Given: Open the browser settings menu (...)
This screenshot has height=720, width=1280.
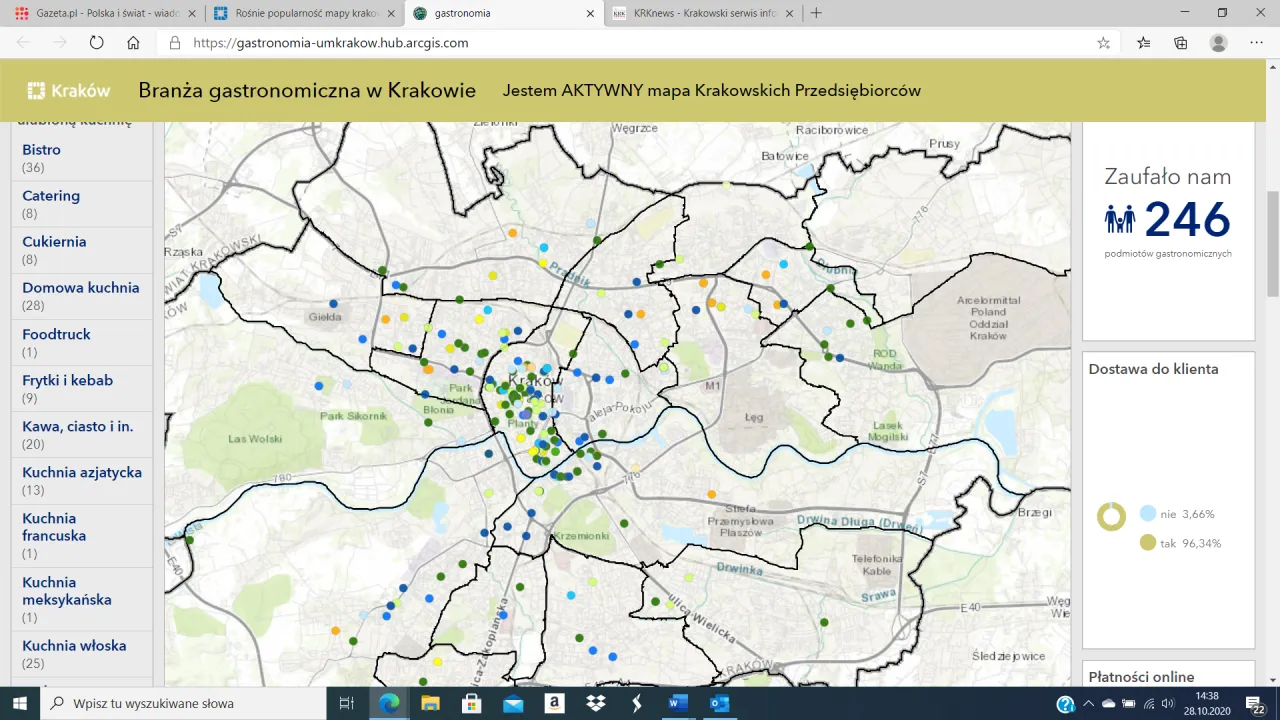Looking at the screenshot, I should coord(1256,43).
